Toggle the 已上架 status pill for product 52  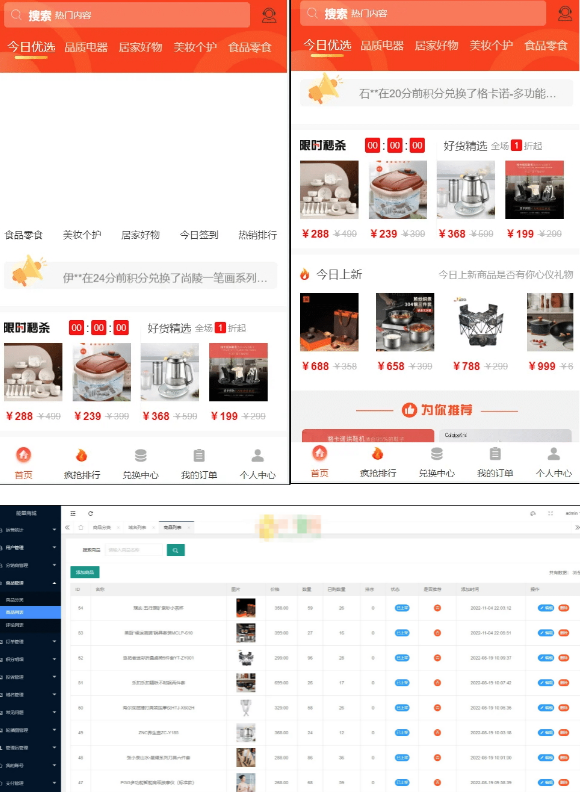[x=402, y=658]
